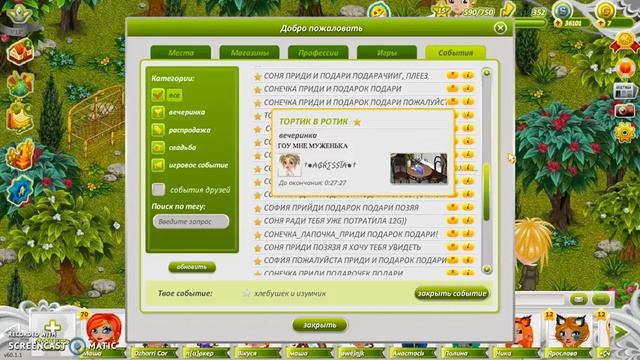The height and width of the screenshot is (360, 640).
Task: Add a friend with the plus icon
Action: (x=52, y=327)
